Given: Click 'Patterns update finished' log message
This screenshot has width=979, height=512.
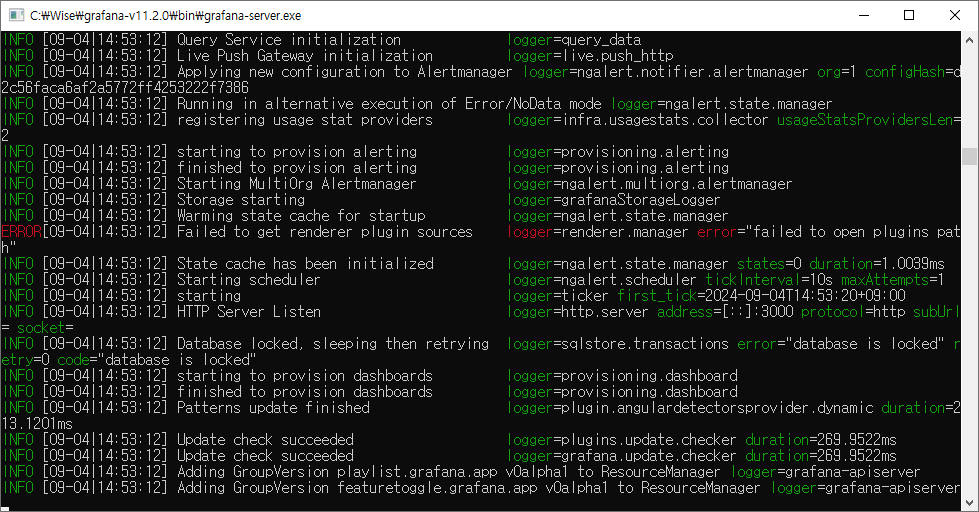Looking at the screenshot, I should point(273,408).
